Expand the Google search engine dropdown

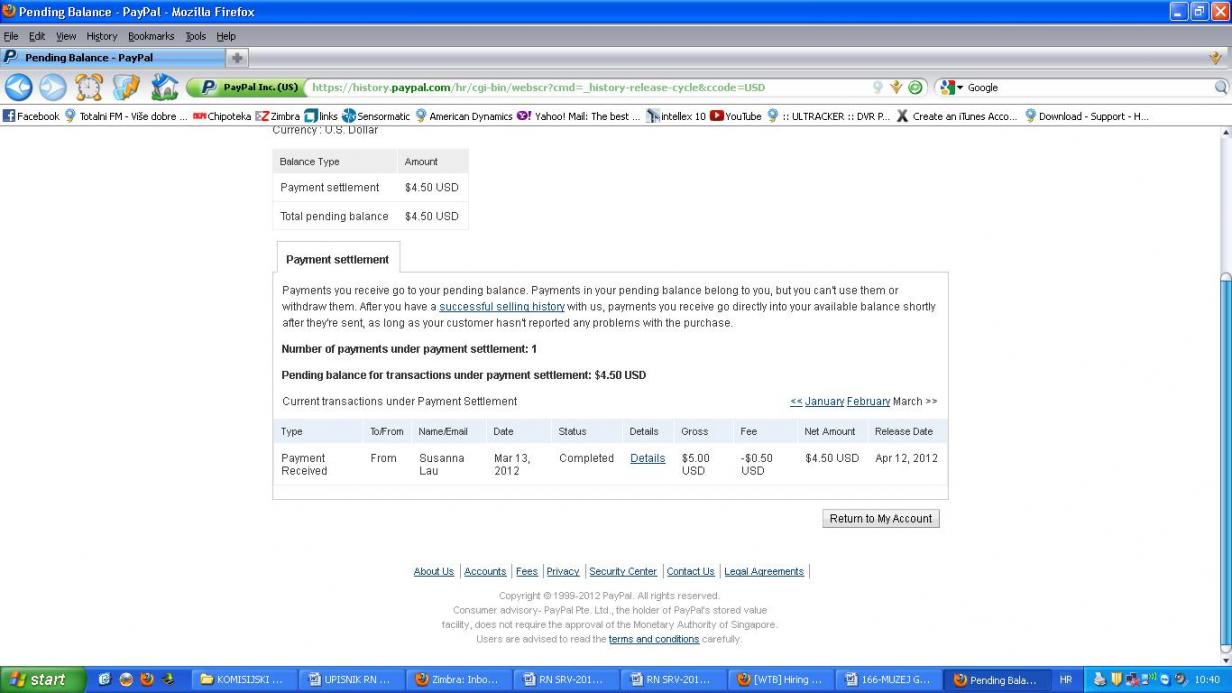pyautogui.click(x=952, y=87)
